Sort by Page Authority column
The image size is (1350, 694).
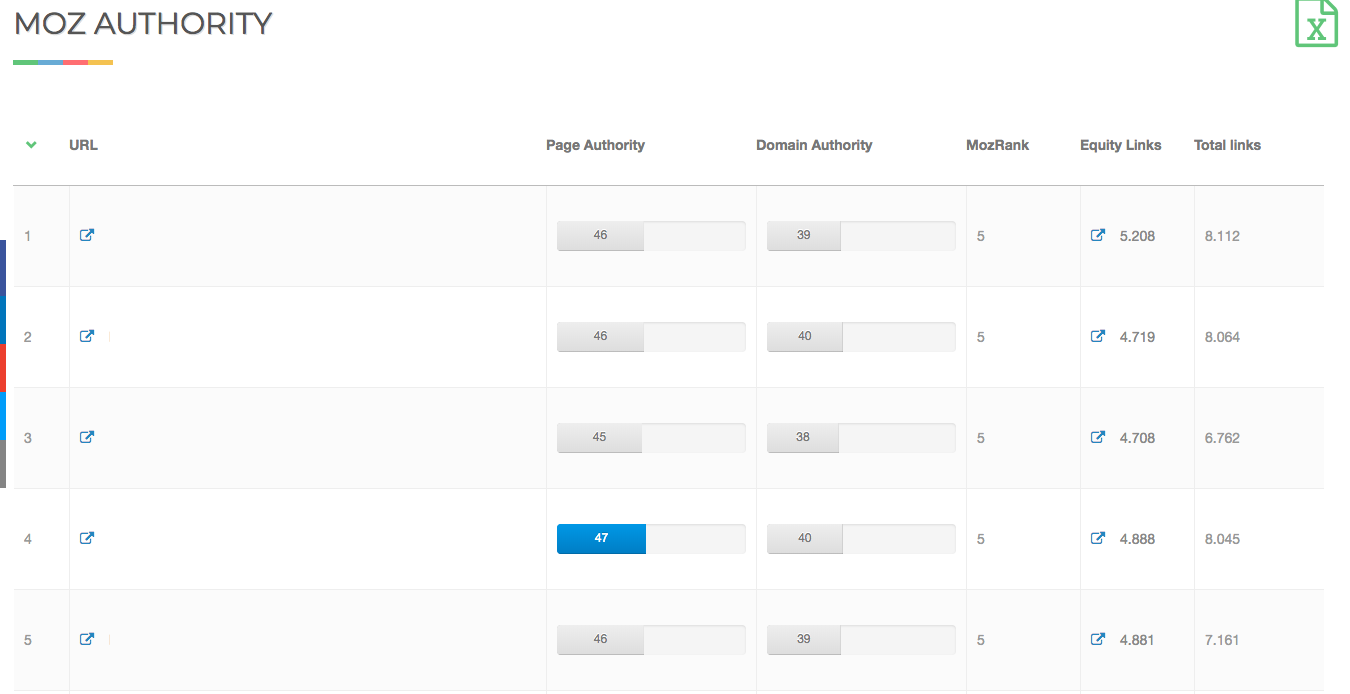(595, 145)
